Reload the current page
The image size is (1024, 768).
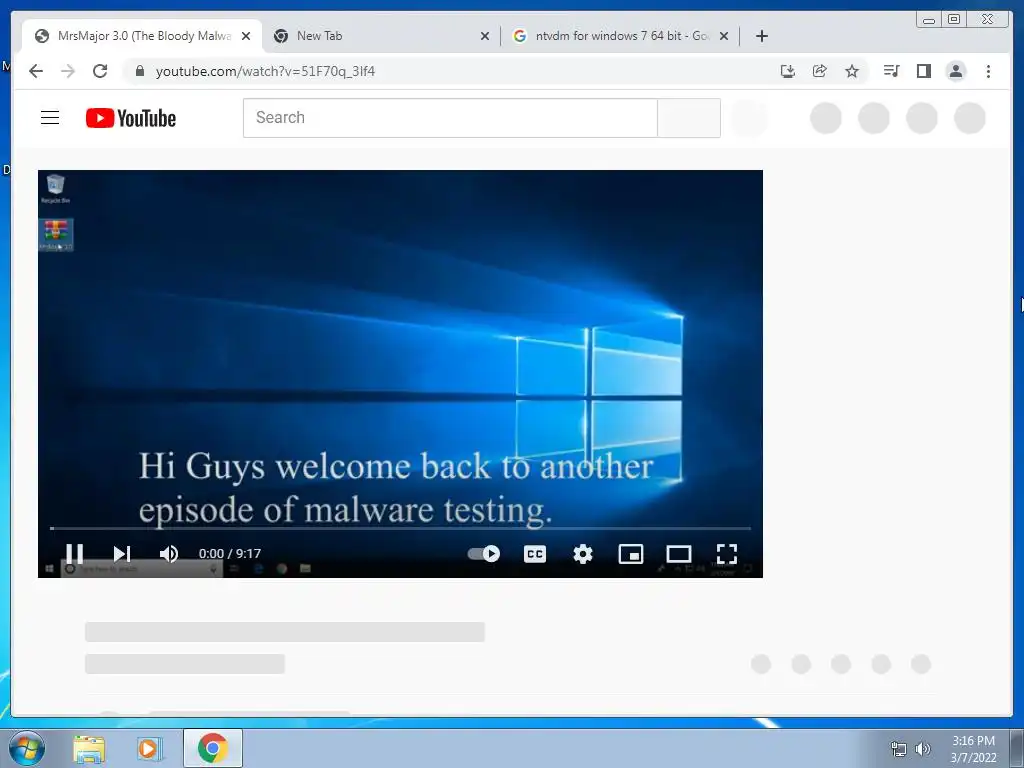point(100,71)
